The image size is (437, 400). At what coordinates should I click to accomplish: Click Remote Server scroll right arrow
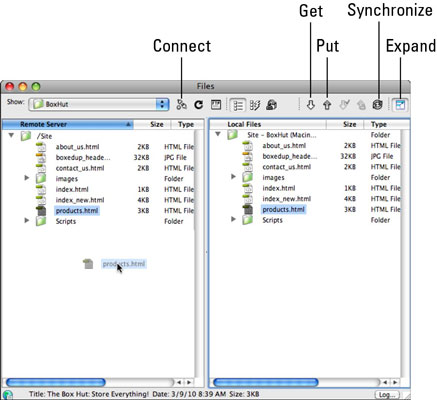tap(189, 382)
